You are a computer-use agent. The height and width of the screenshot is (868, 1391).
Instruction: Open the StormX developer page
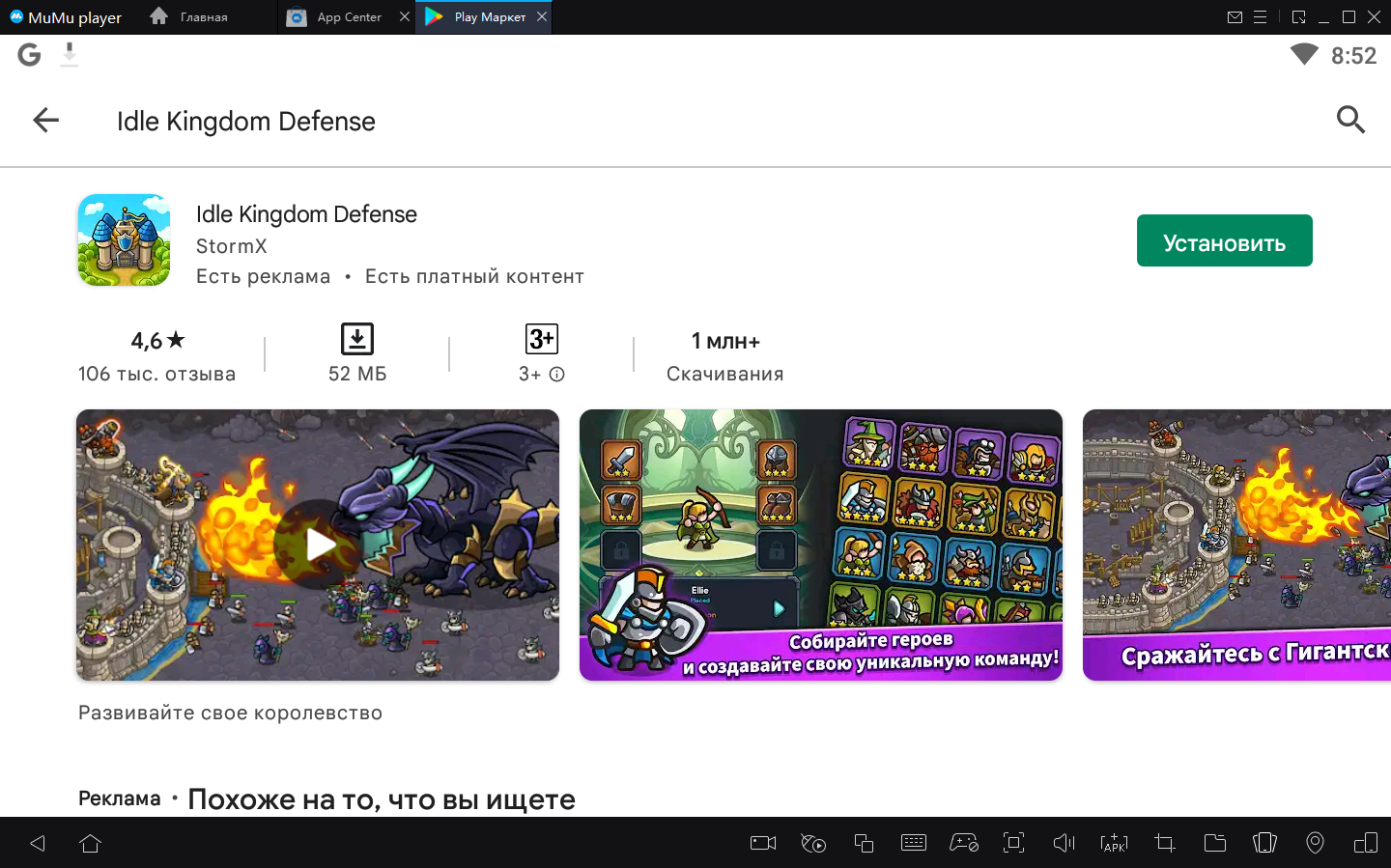pyautogui.click(x=232, y=246)
